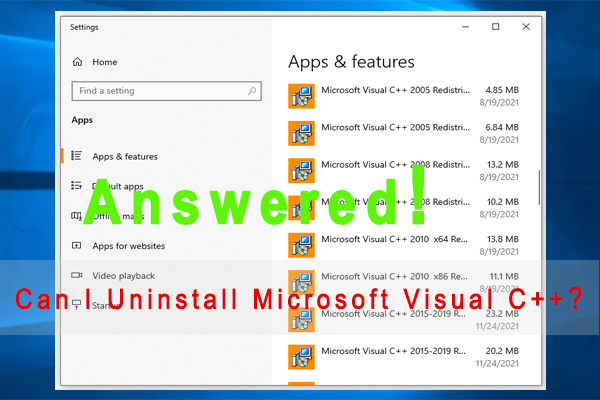The width and height of the screenshot is (600, 400).
Task: Click the 13.8 MB size text
Action: [x=503, y=239]
